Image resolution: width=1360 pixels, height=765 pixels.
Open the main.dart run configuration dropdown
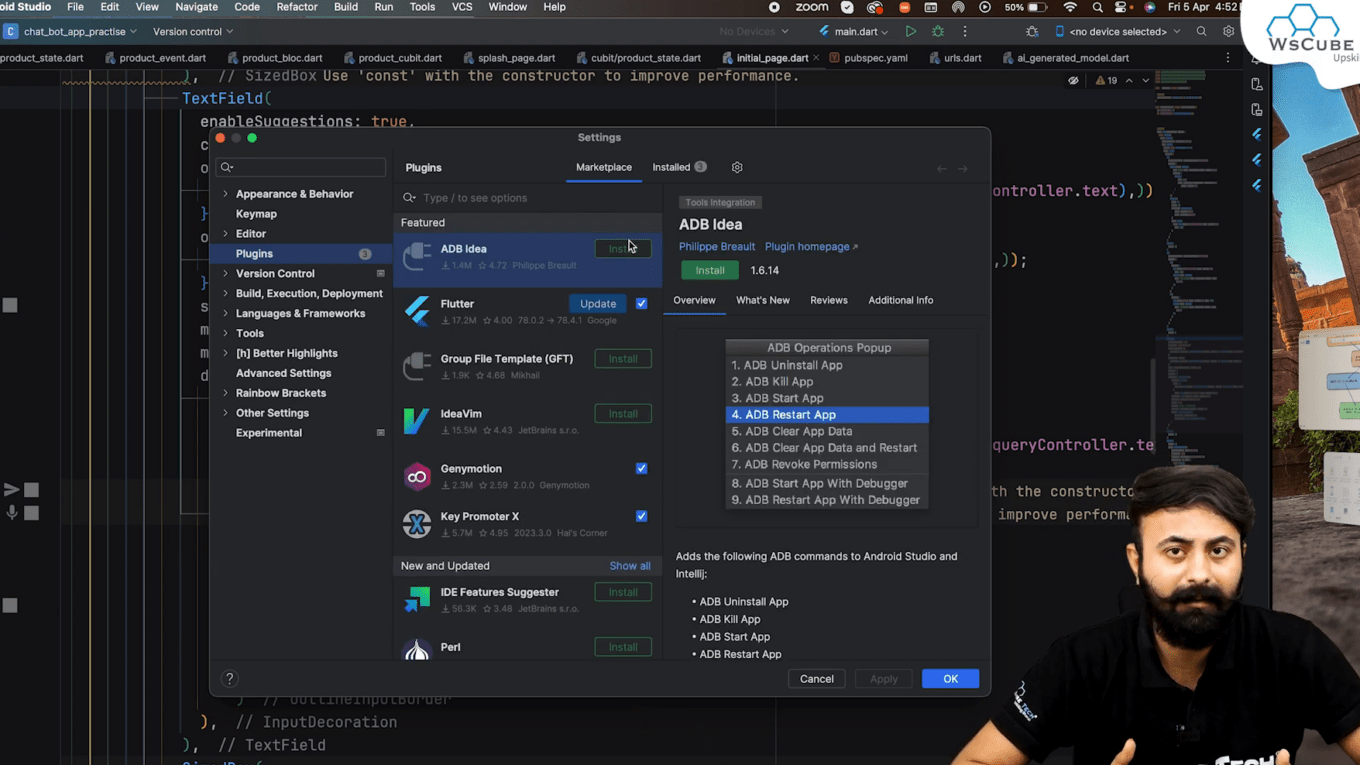853,32
